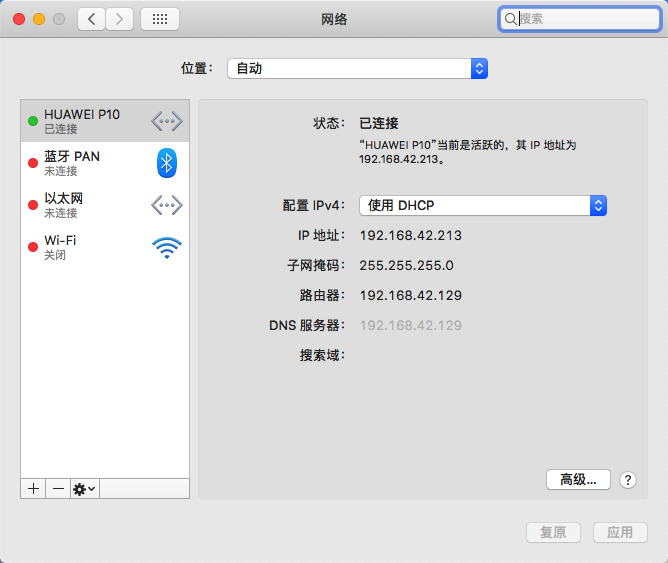Go back with the left arrow button
668x563 pixels.
click(92, 19)
